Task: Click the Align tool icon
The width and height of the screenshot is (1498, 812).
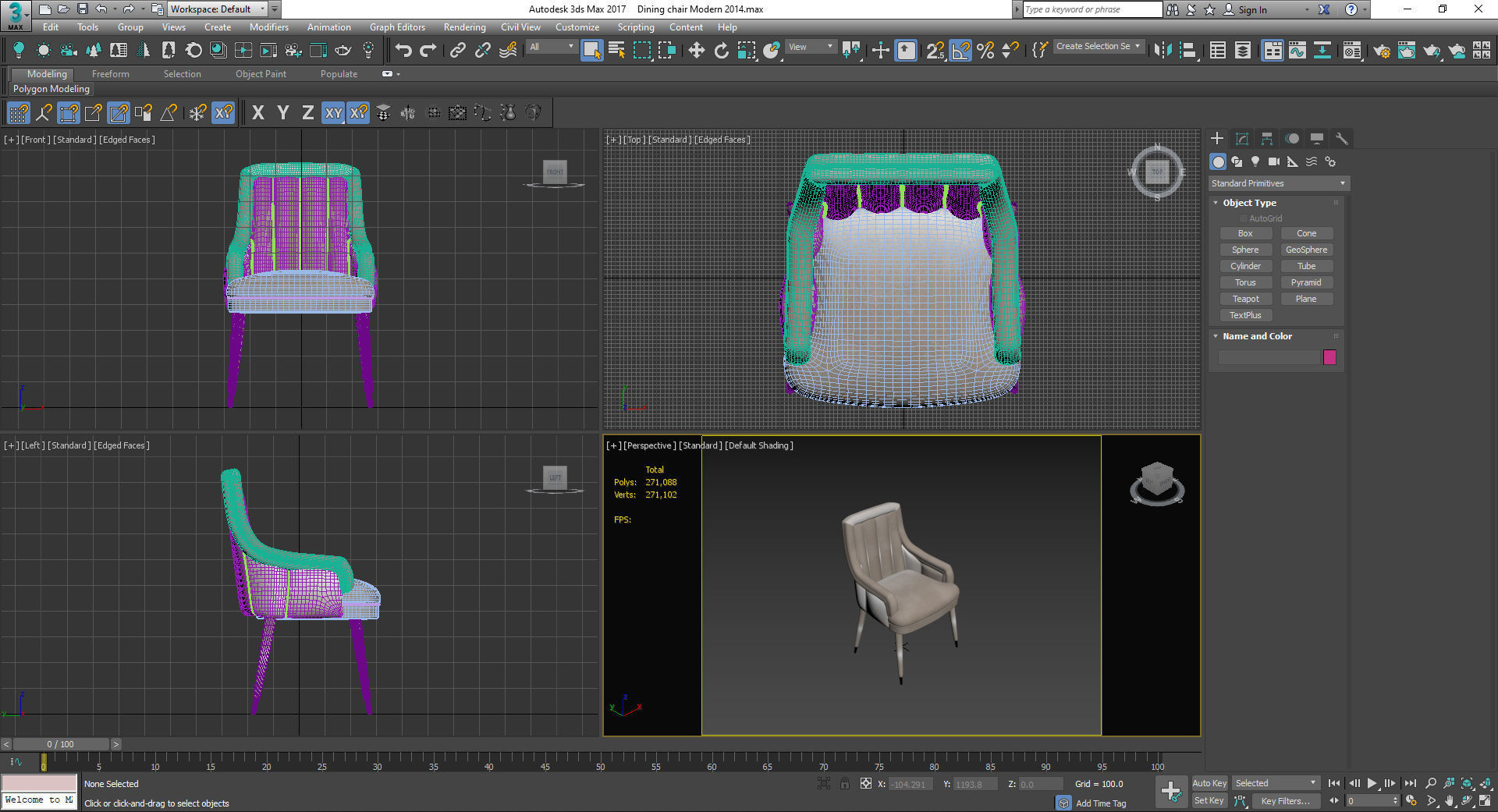Action: click(x=1188, y=51)
